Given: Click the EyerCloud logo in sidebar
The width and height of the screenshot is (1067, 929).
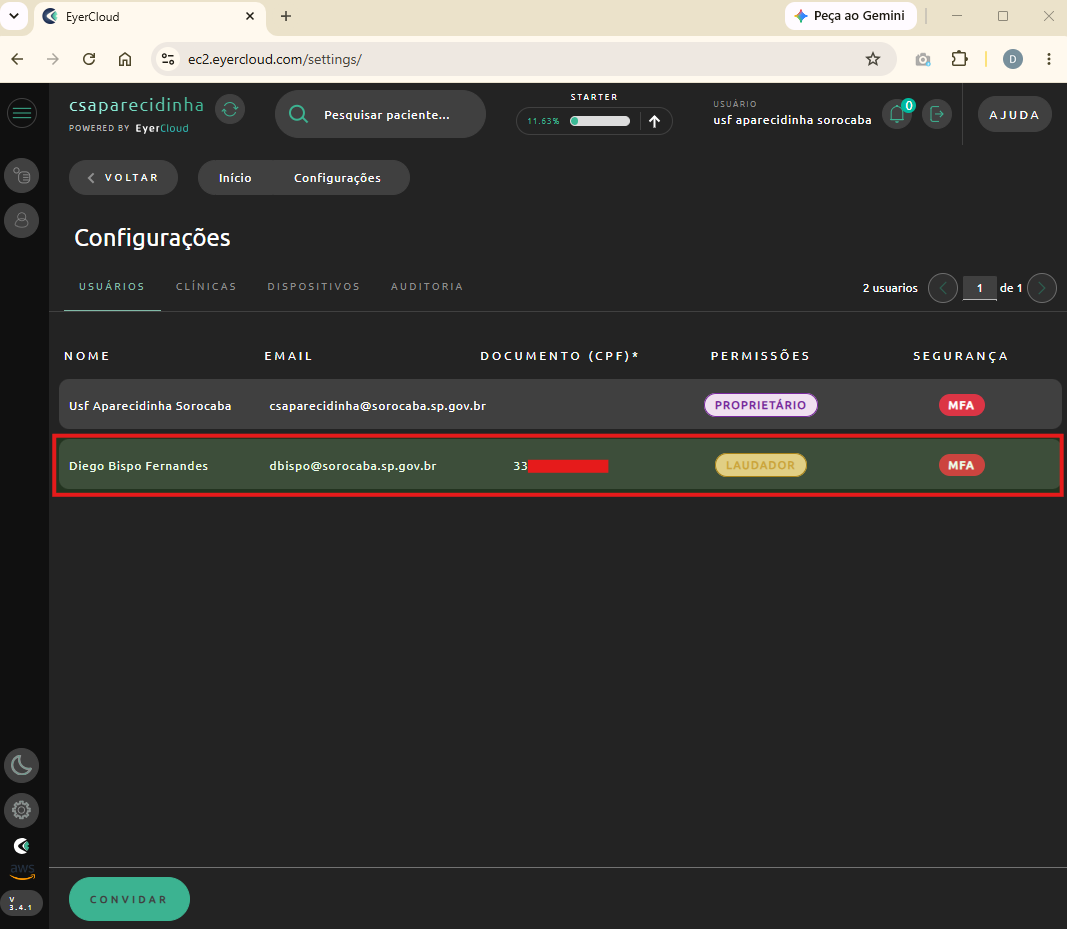Looking at the screenshot, I should (22, 846).
